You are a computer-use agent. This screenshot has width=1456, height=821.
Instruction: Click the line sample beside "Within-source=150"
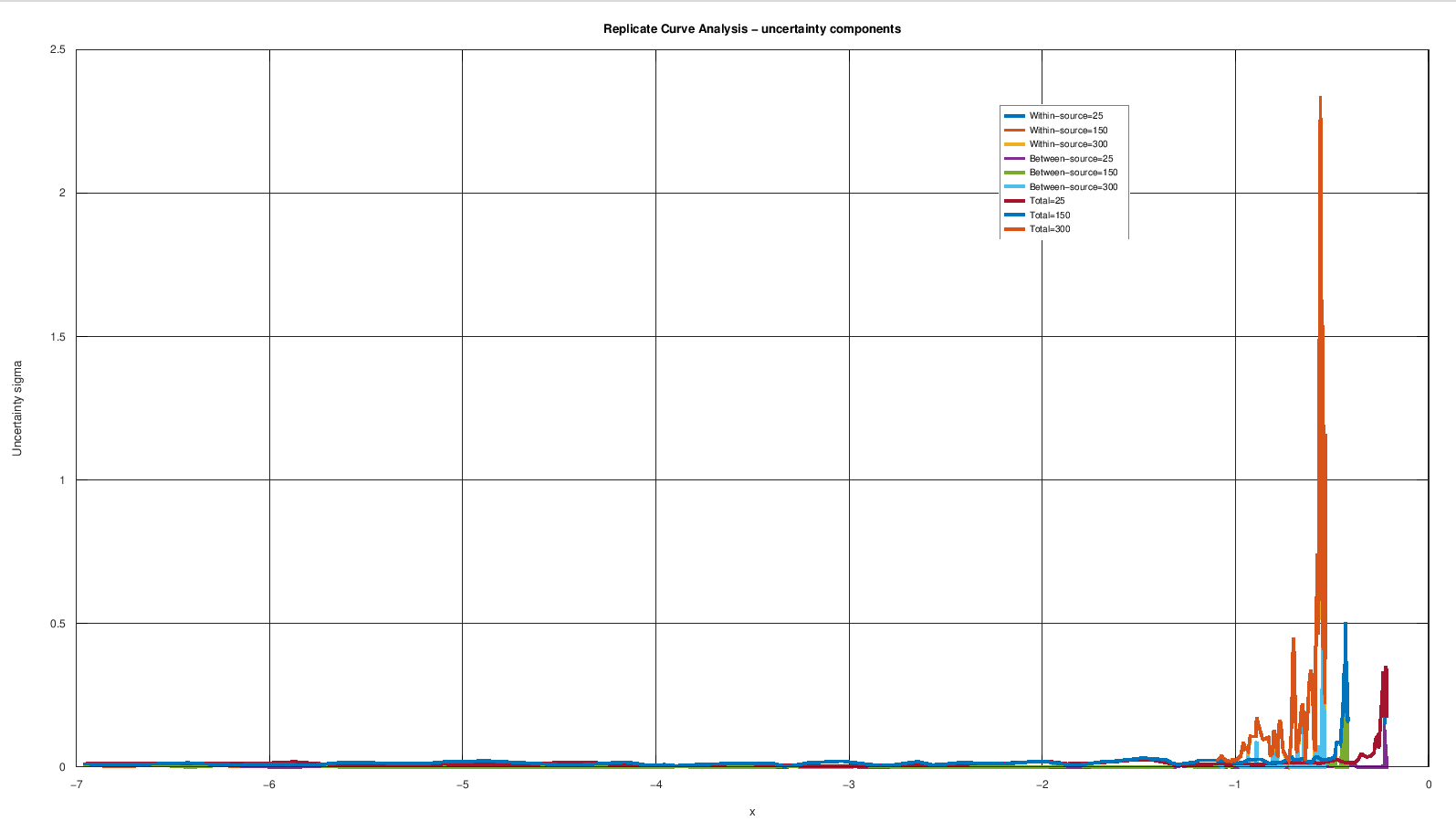tap(1014, 131)
